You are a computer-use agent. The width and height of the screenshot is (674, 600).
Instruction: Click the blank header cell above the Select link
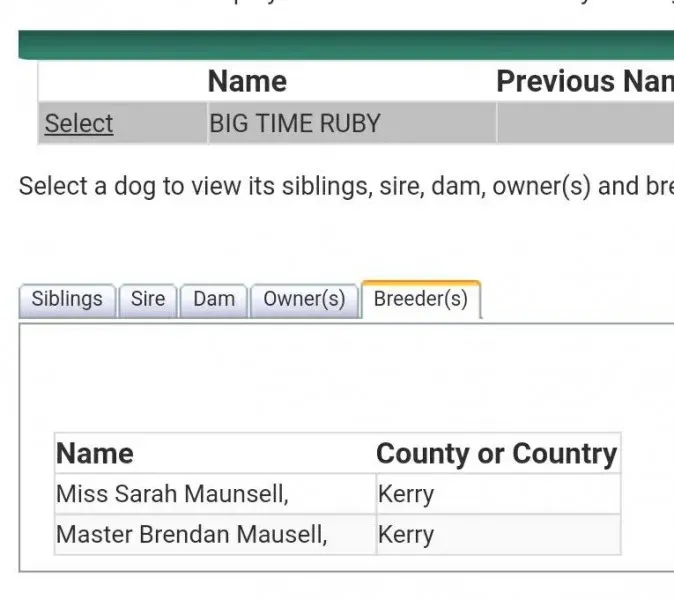point(122,82)
